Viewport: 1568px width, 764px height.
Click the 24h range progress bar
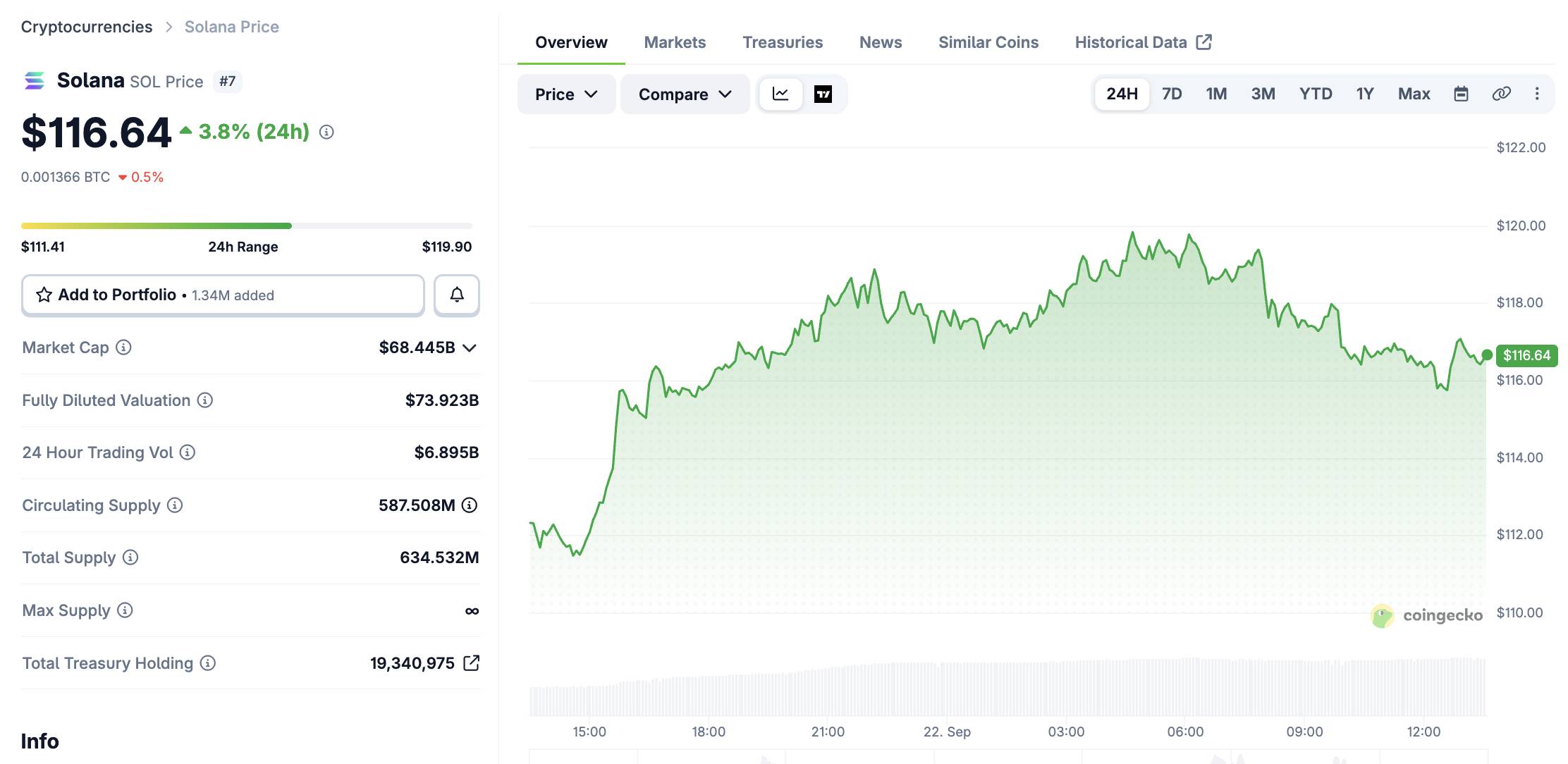(247, 226)
